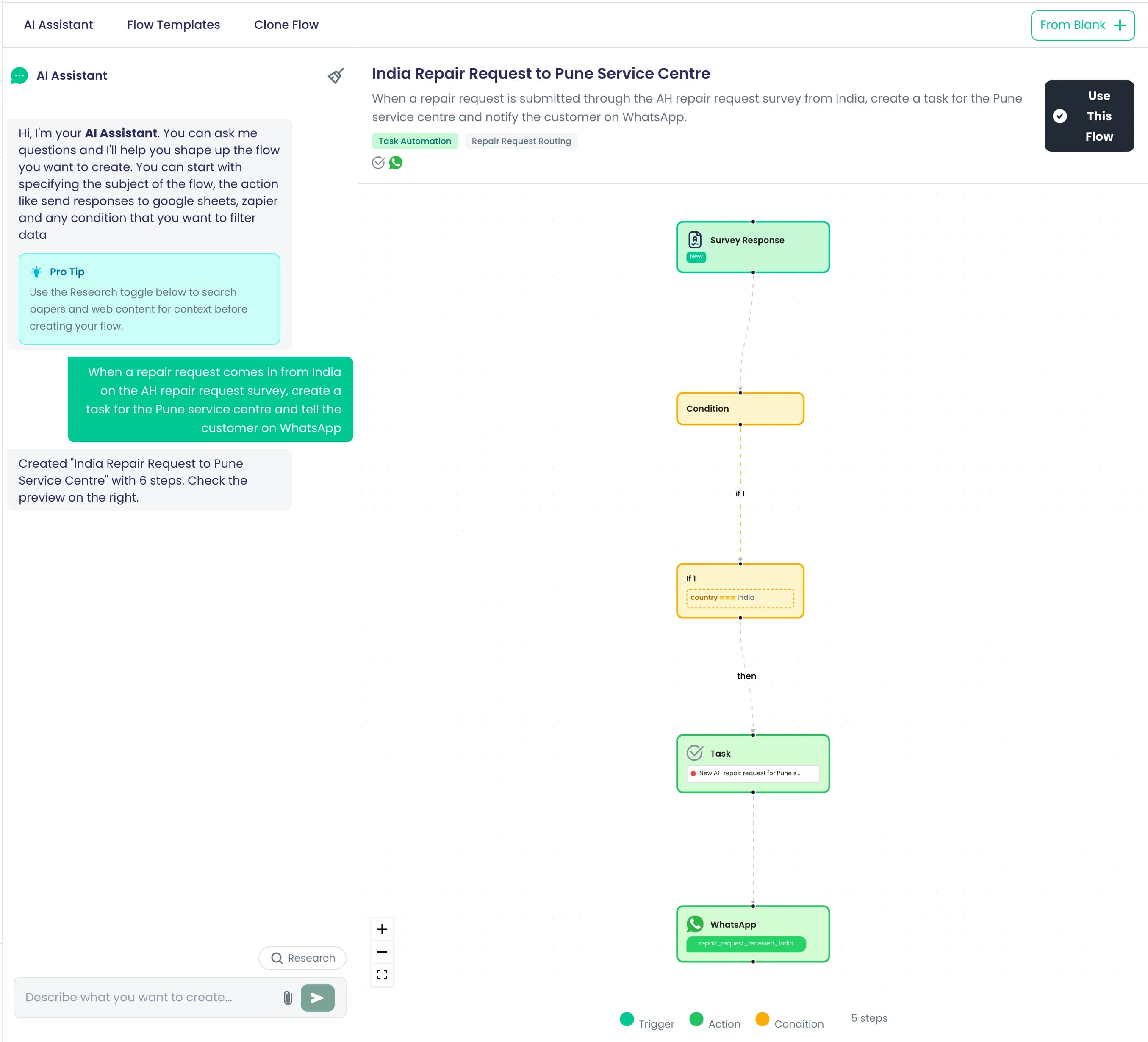Select the WhatsApp action node
1148x1042 pixels.
click(753, 934)
